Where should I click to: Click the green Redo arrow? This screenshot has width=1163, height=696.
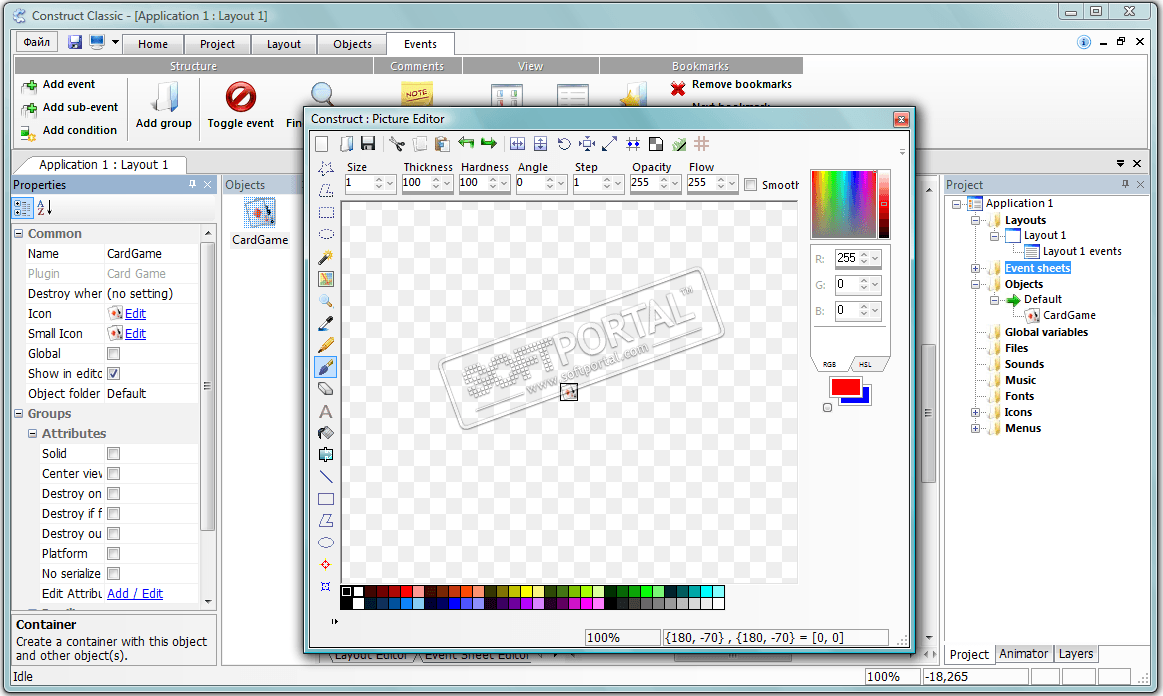click(x=489, y=142)
